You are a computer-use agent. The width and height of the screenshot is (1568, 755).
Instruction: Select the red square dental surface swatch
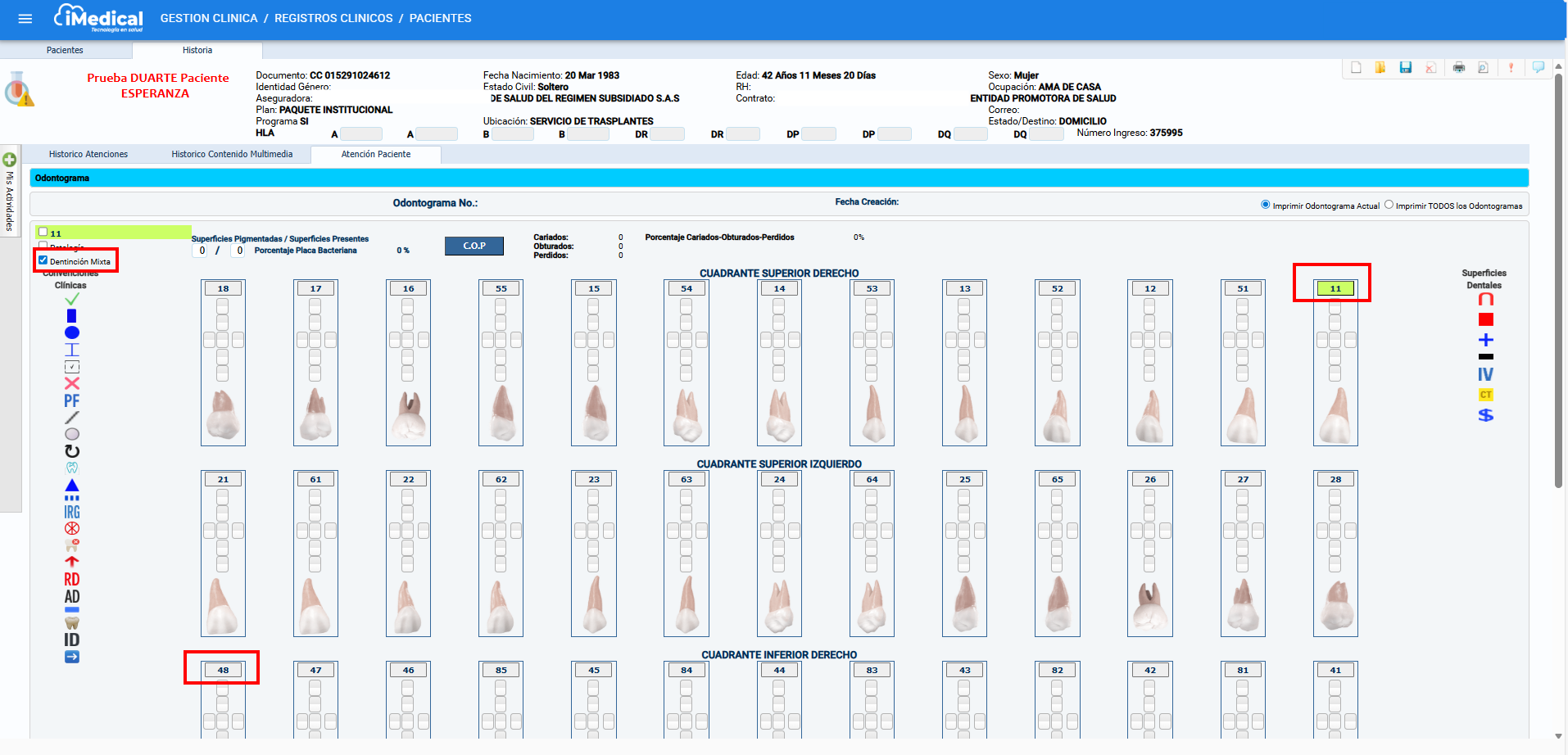[x=1485, y=319]
